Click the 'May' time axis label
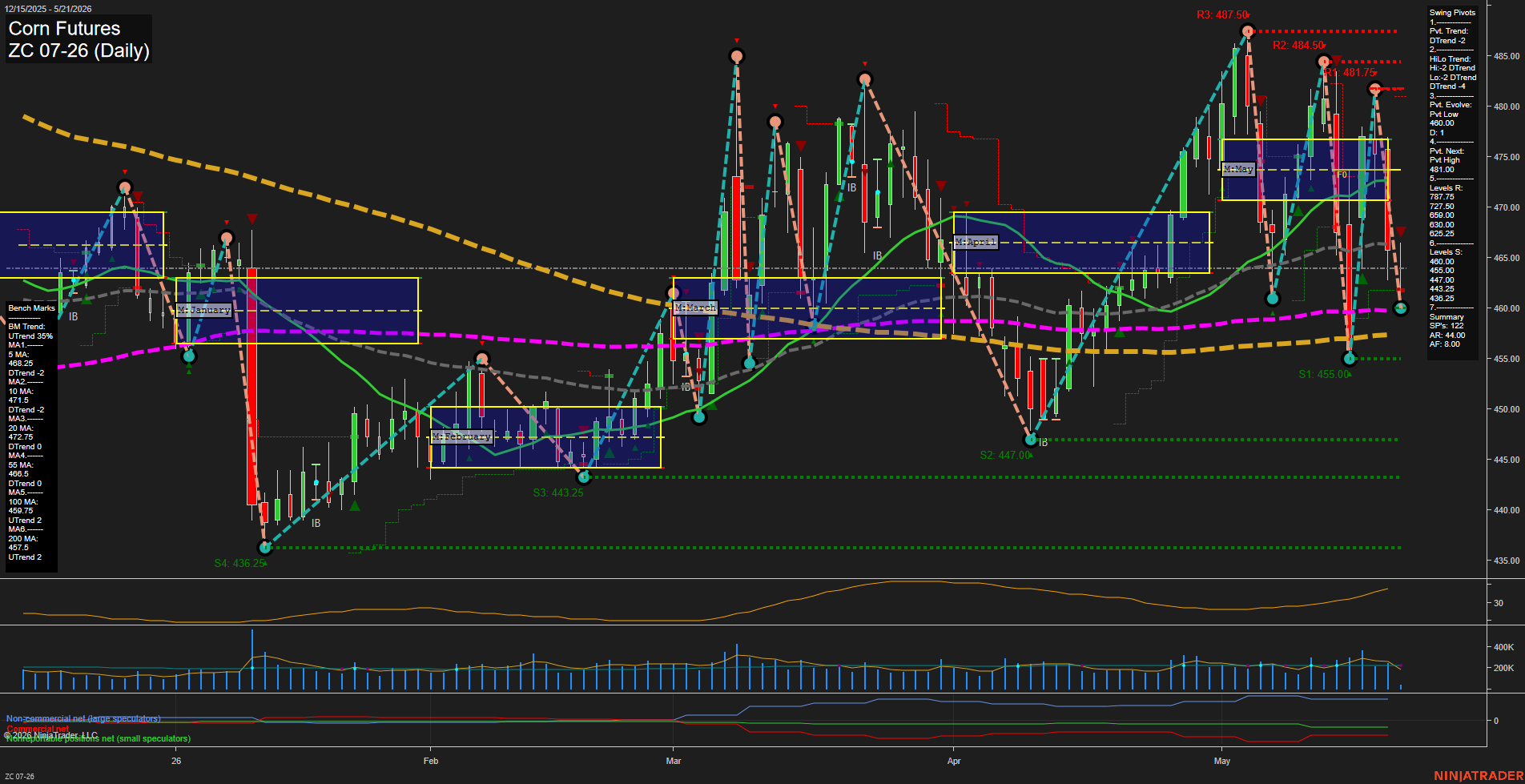Image resolution: width=1525 pixels, height=784 pixels. [x=1222, y=761]
